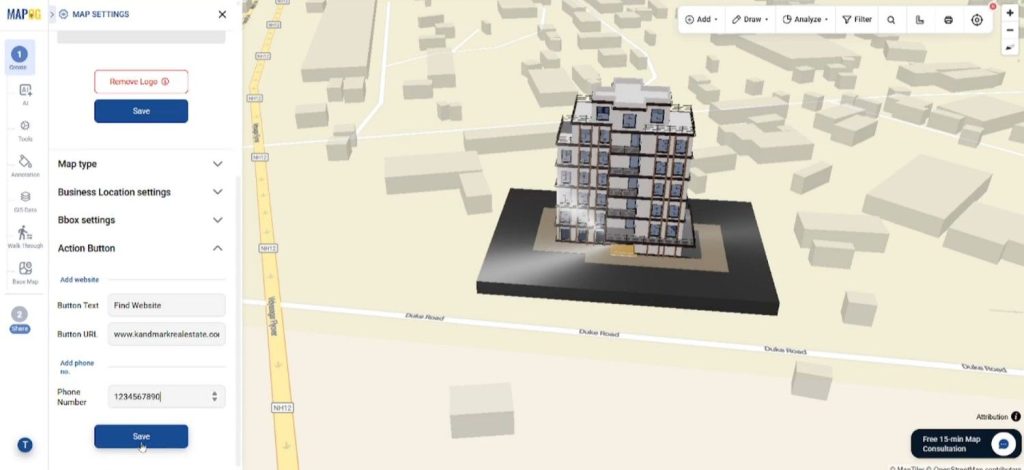Click the phone number stepper arrows
Image resolution: width=1024 pixels, height=470 pixels.
pos(214,396)
